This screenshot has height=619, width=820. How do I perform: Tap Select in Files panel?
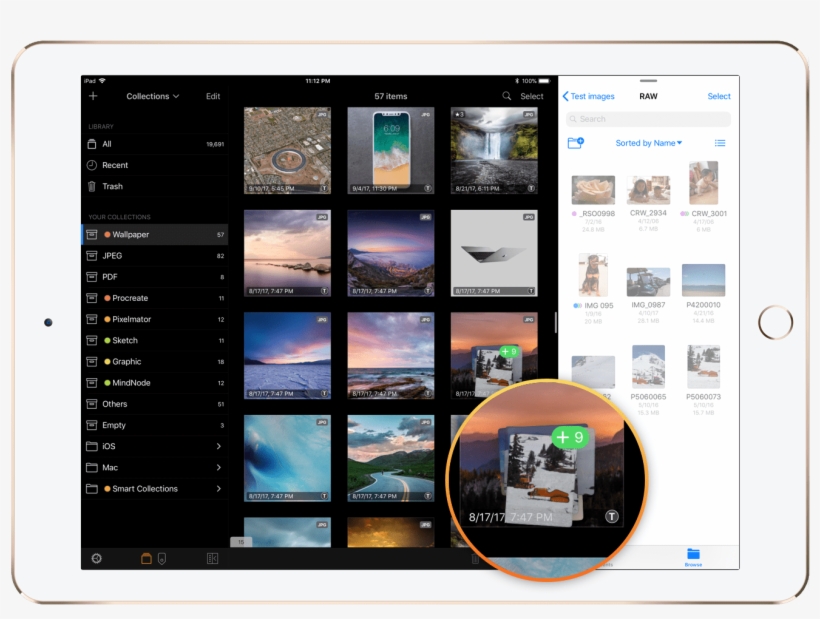pyautogui.click(x=719, y=96)
